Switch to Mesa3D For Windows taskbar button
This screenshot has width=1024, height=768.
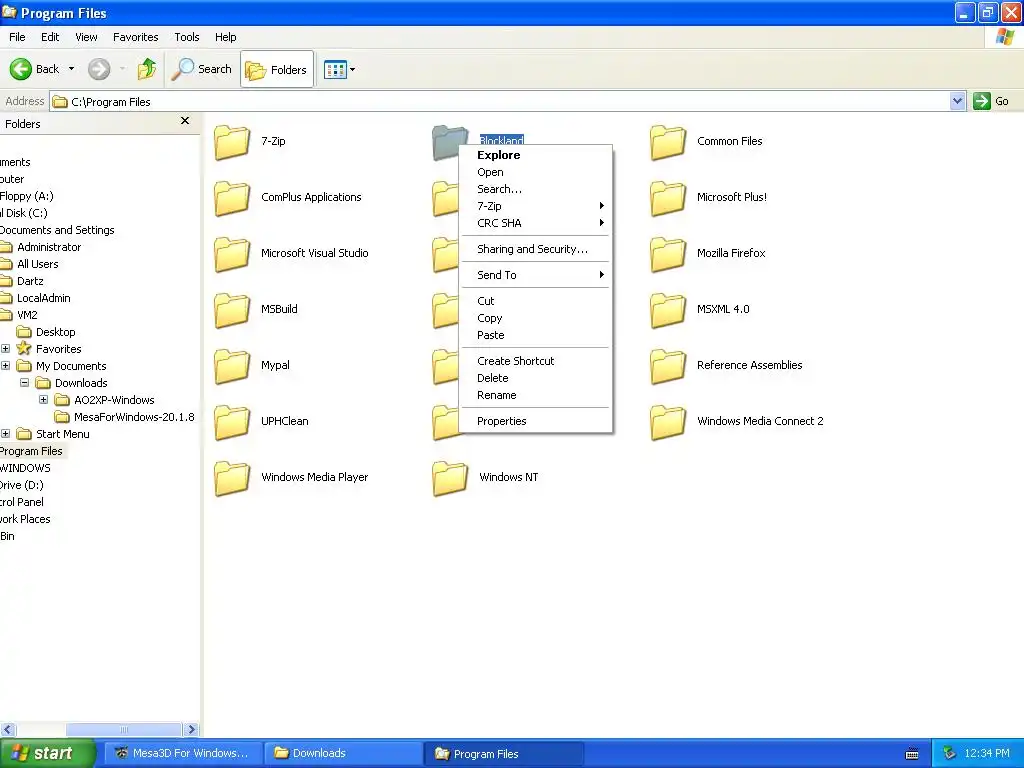182,753
